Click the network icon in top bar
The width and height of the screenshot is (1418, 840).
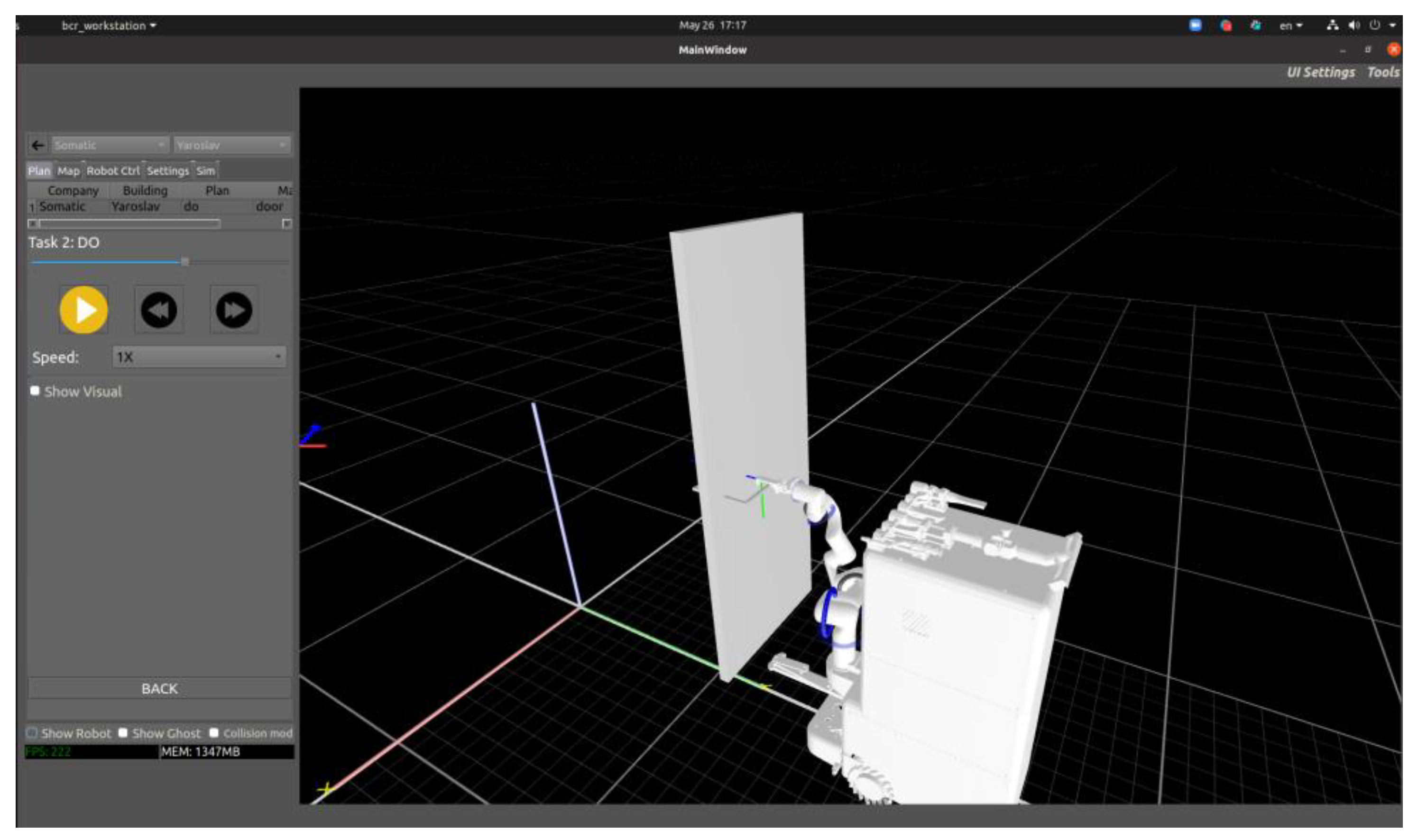coord(1333,26)
